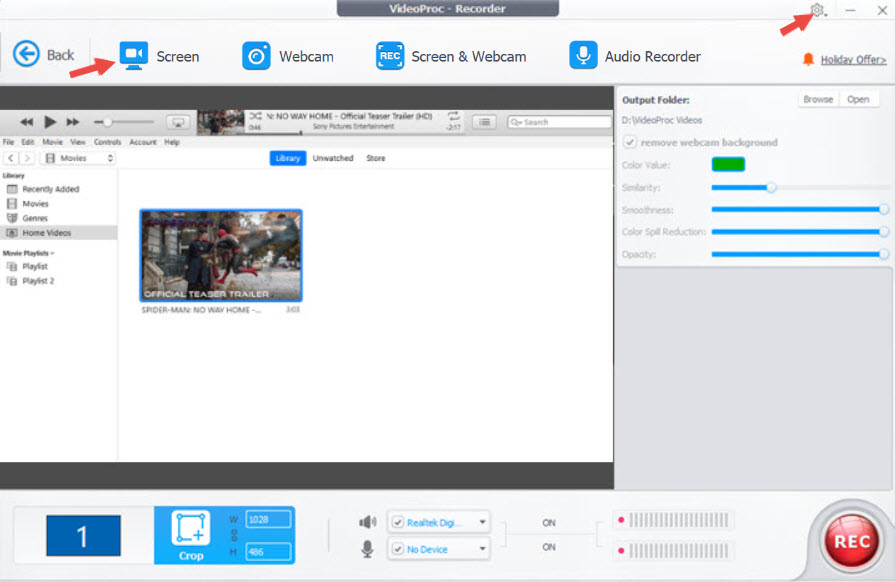Viewport: 895px width, 582px height.
Task: Click the Up Next list icon in iTunes
Action: pyautogui.click(x=484, y=122)
